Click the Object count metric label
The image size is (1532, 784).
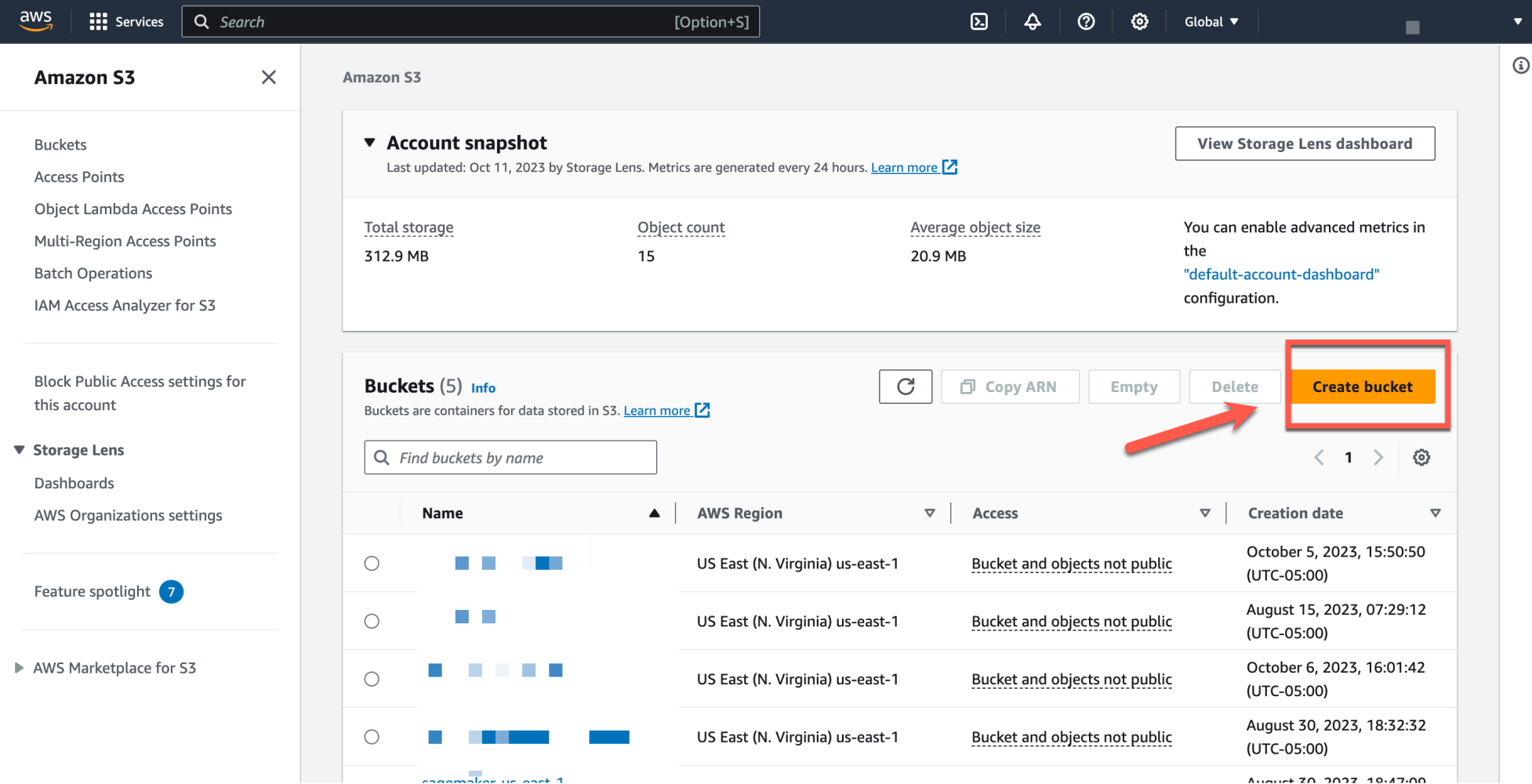681,227
